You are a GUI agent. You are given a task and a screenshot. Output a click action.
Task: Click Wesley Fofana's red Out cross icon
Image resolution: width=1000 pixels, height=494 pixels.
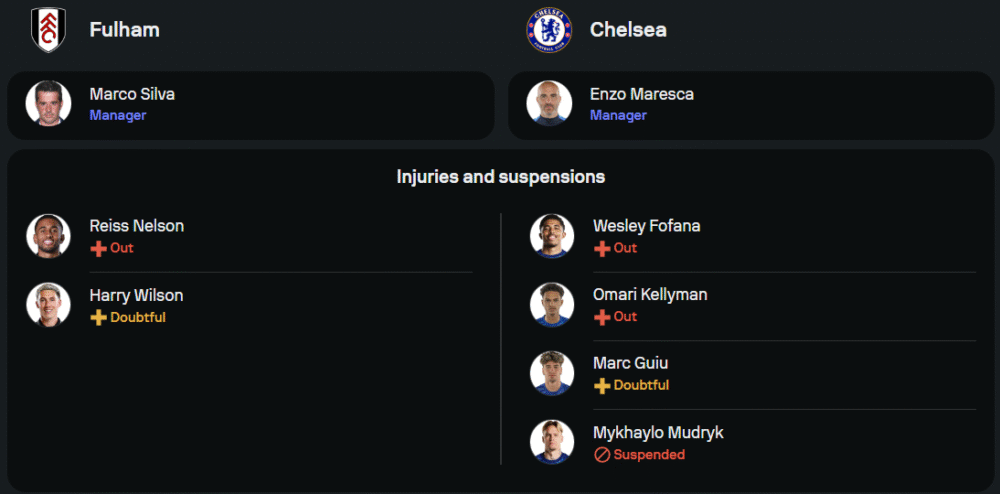(x=601, y=248)
